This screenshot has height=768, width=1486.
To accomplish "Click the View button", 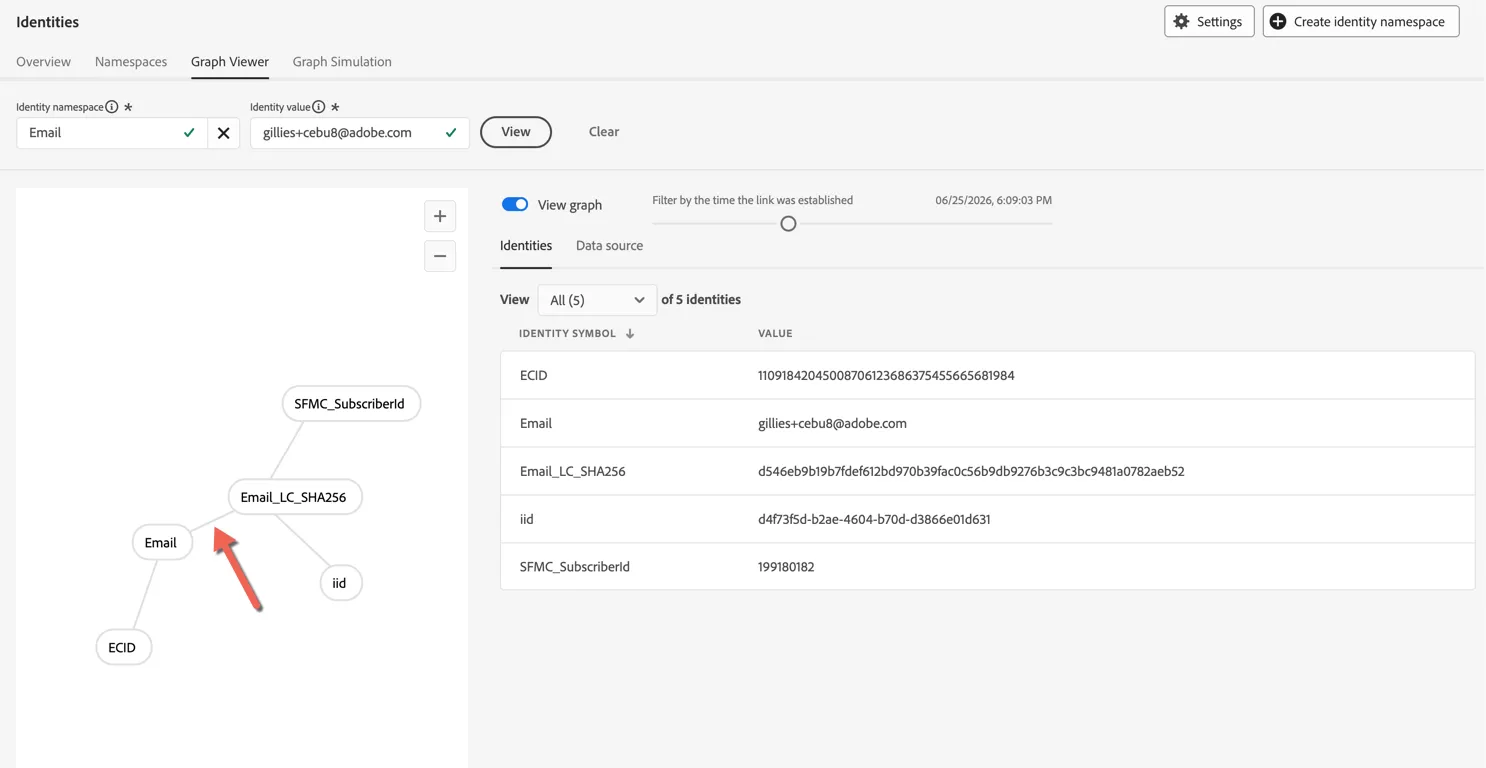I will tap(516, 132).
